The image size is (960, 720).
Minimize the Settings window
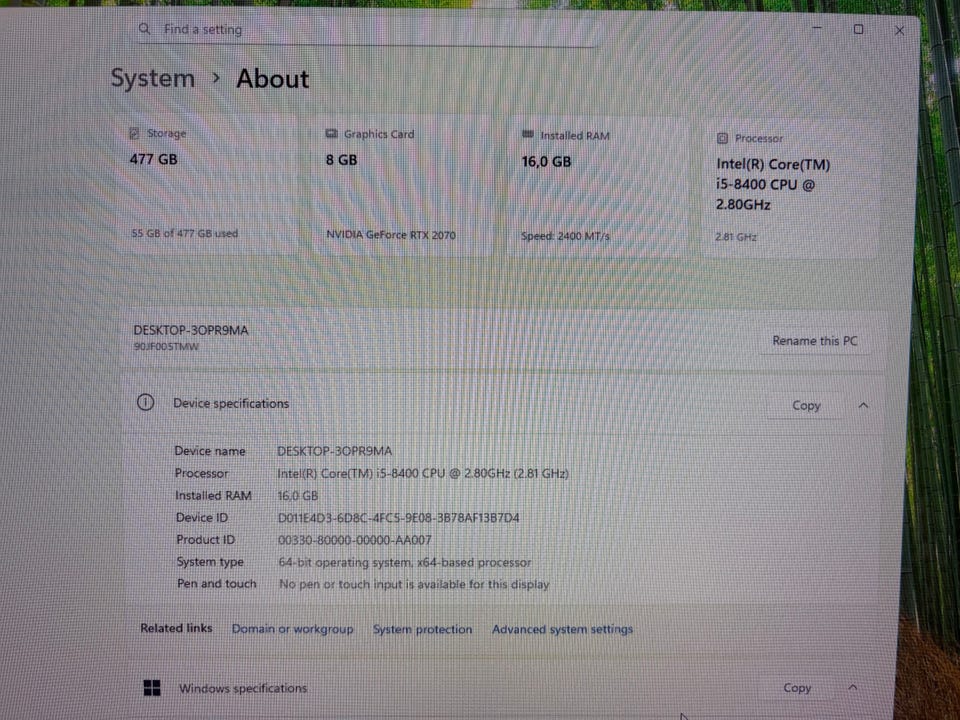click(817, 28)
